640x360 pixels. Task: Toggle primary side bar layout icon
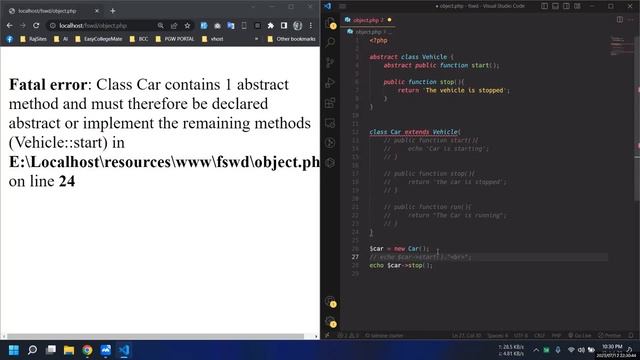point(544,6)
